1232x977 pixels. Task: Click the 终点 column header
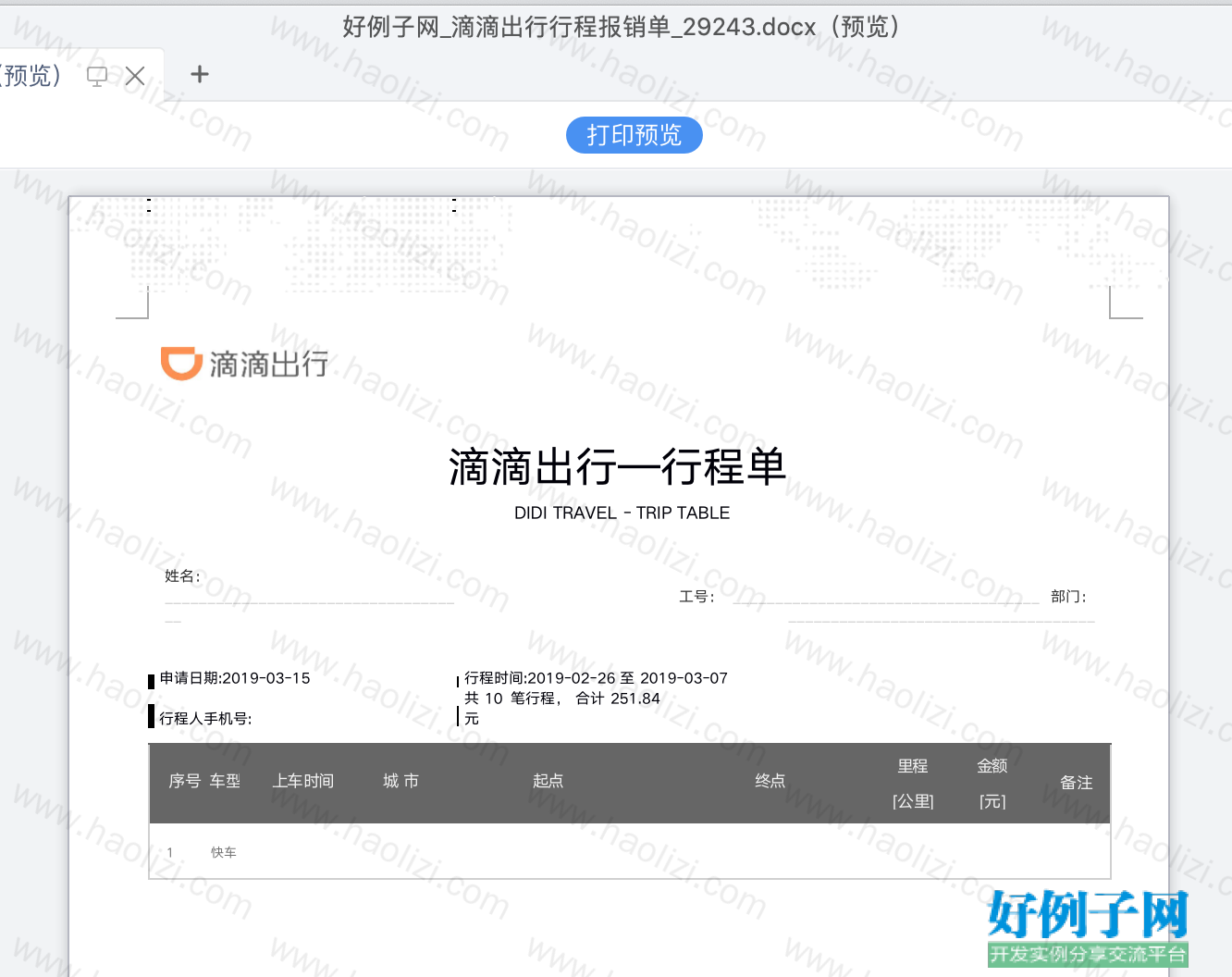(x=770, y=781)
